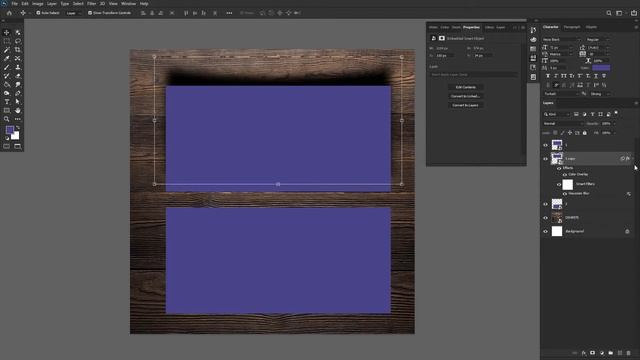Hide the Color Overlay effect

tap(565, 175)
